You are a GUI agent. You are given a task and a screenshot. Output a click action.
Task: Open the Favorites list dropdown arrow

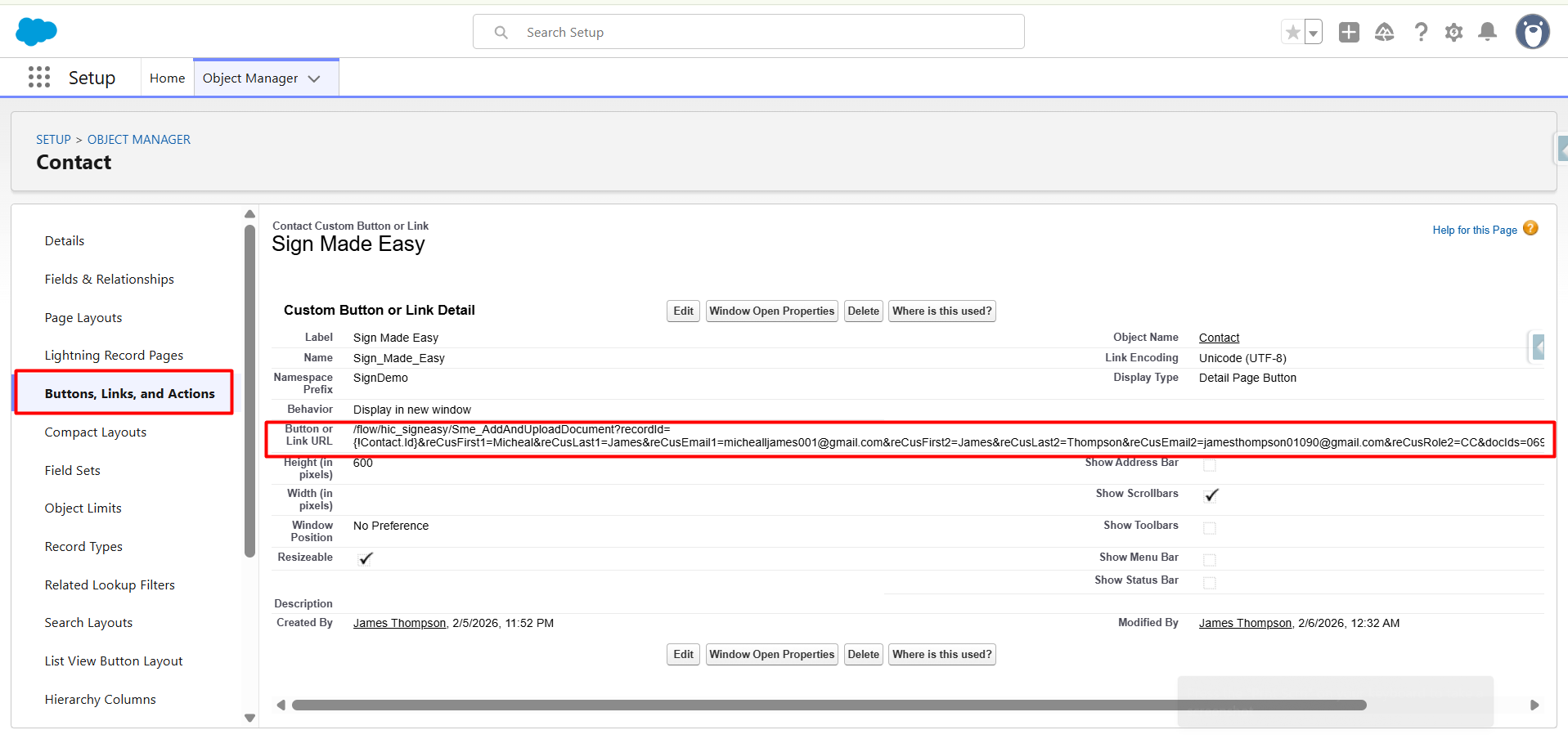(x=1314, y=32)
